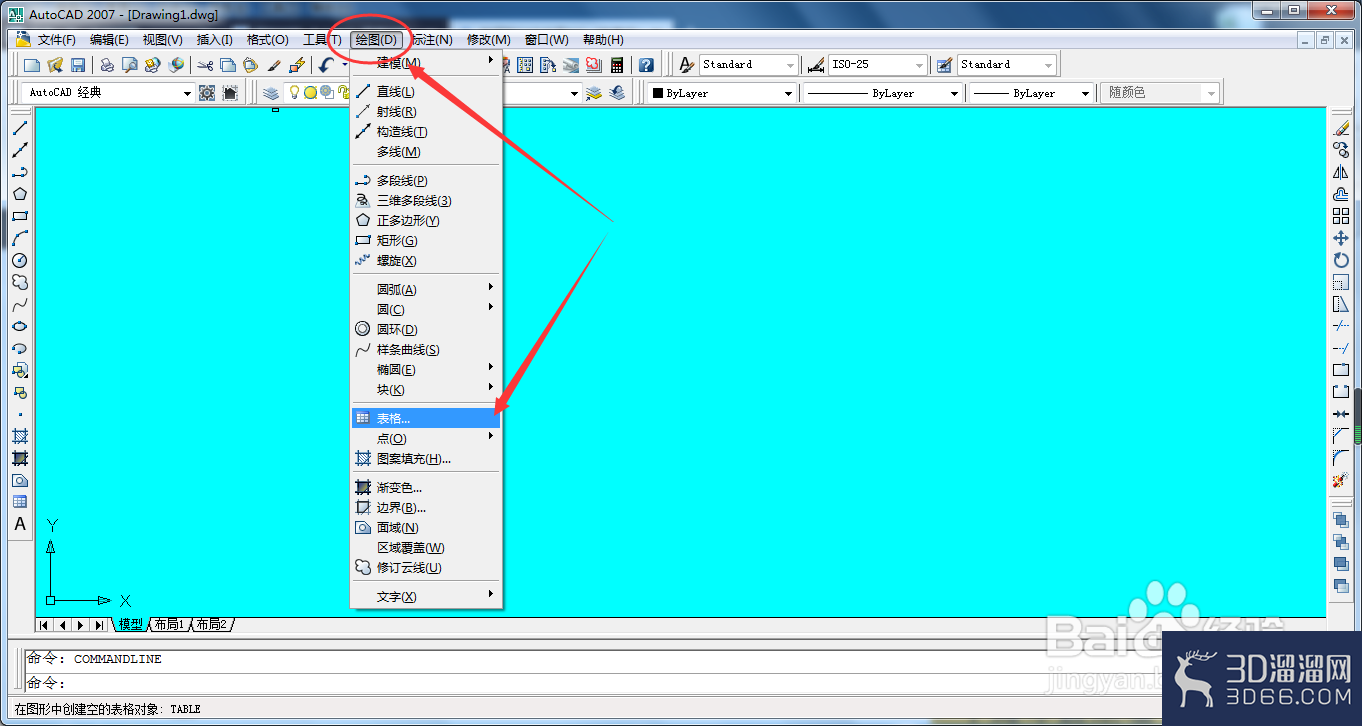Viewport: 1362px width, 726px height.
Task: Choose 直线(L) menu entry
Action: tap(426, 92)
